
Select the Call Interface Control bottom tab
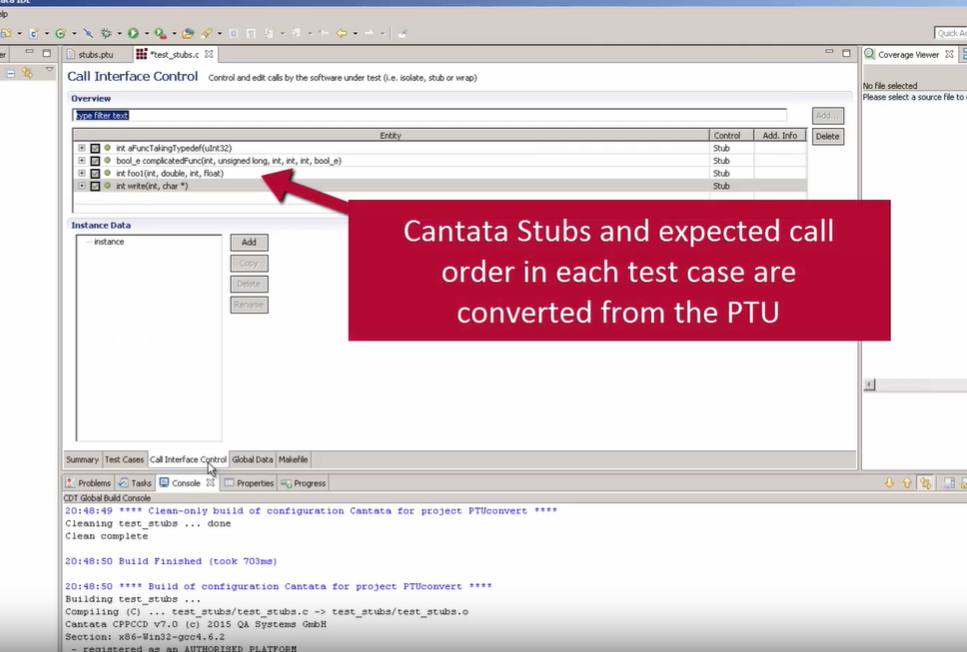pyautogui.click(x=188, y=460)
